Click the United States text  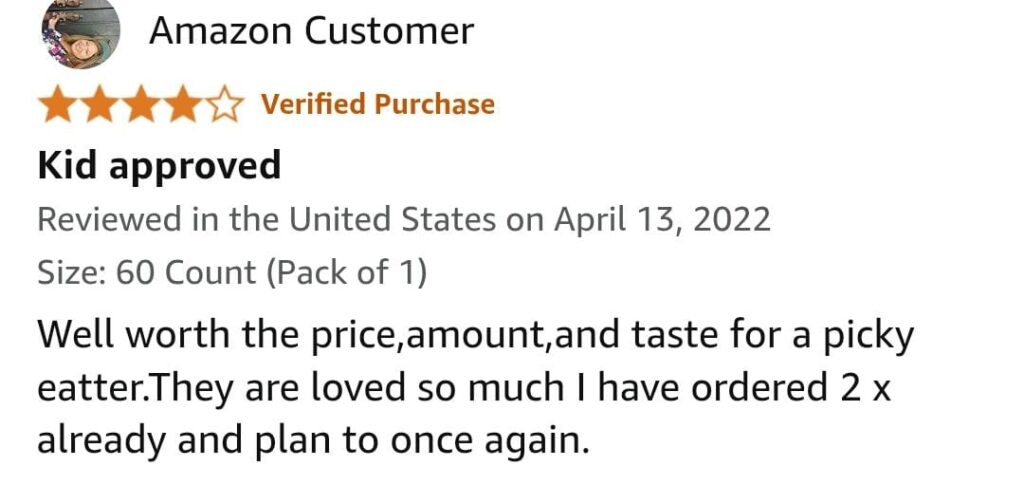[x=393, y=220]
